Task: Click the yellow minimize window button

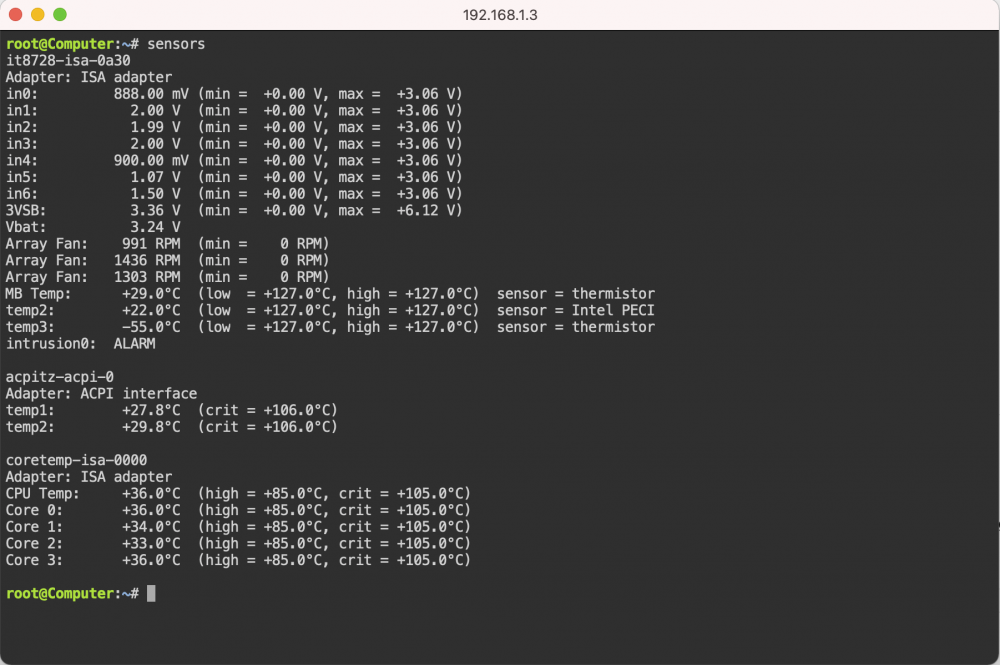Action: click(x=38, y=15)
